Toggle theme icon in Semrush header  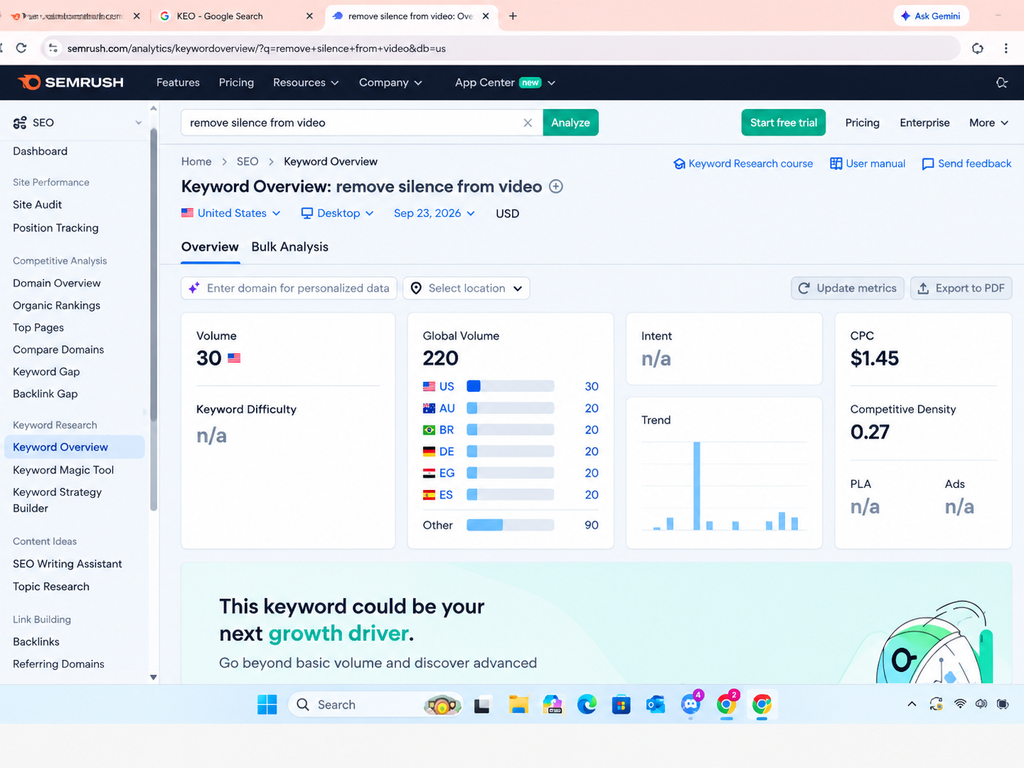tap(1002, 82)
